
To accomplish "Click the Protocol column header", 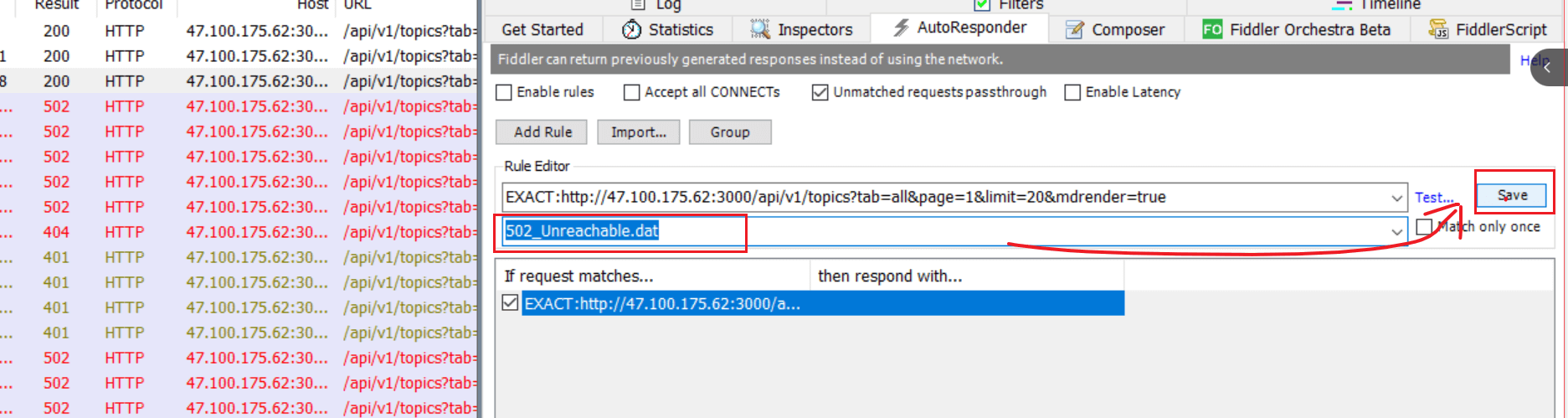I will pyautogui.click(x=134, y=5).
